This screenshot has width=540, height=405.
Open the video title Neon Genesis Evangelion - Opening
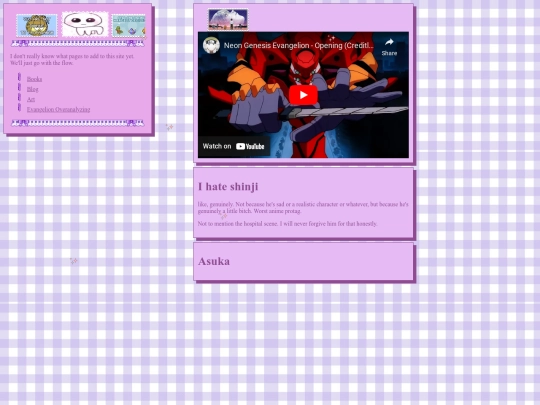coord(299,45)
